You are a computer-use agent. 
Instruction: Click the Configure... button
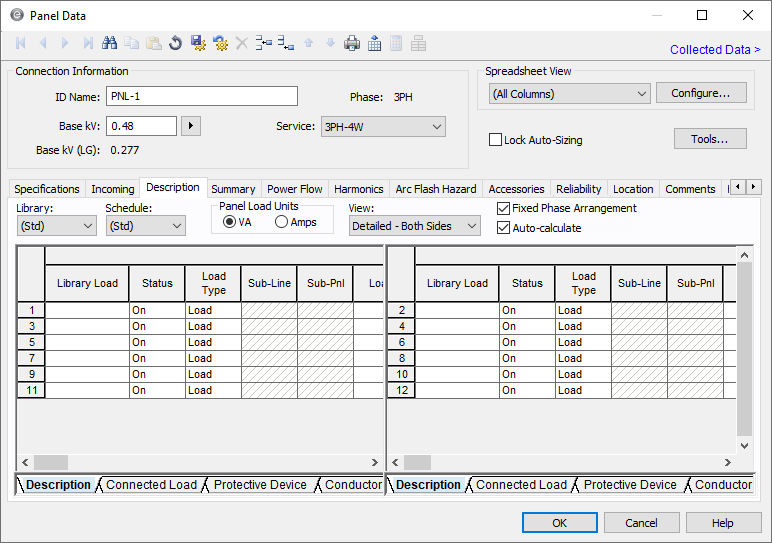pyautogui.click(x=701, y=93)
